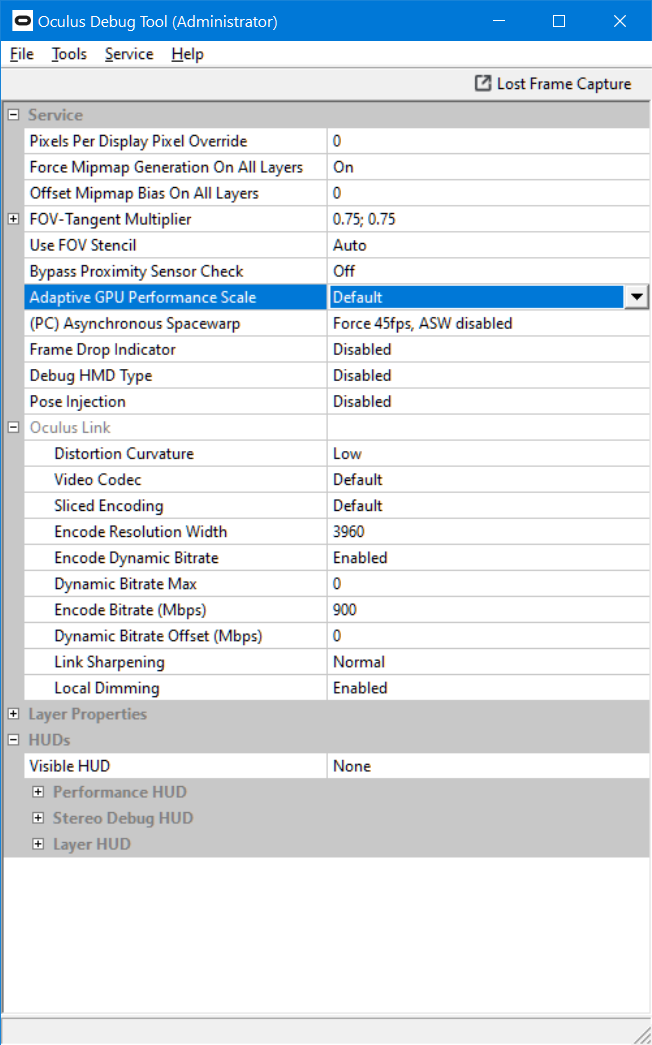Edit Encode Bitrate value 900
The width and height of the screenshot is (652, 1045).
click(488, 609)
